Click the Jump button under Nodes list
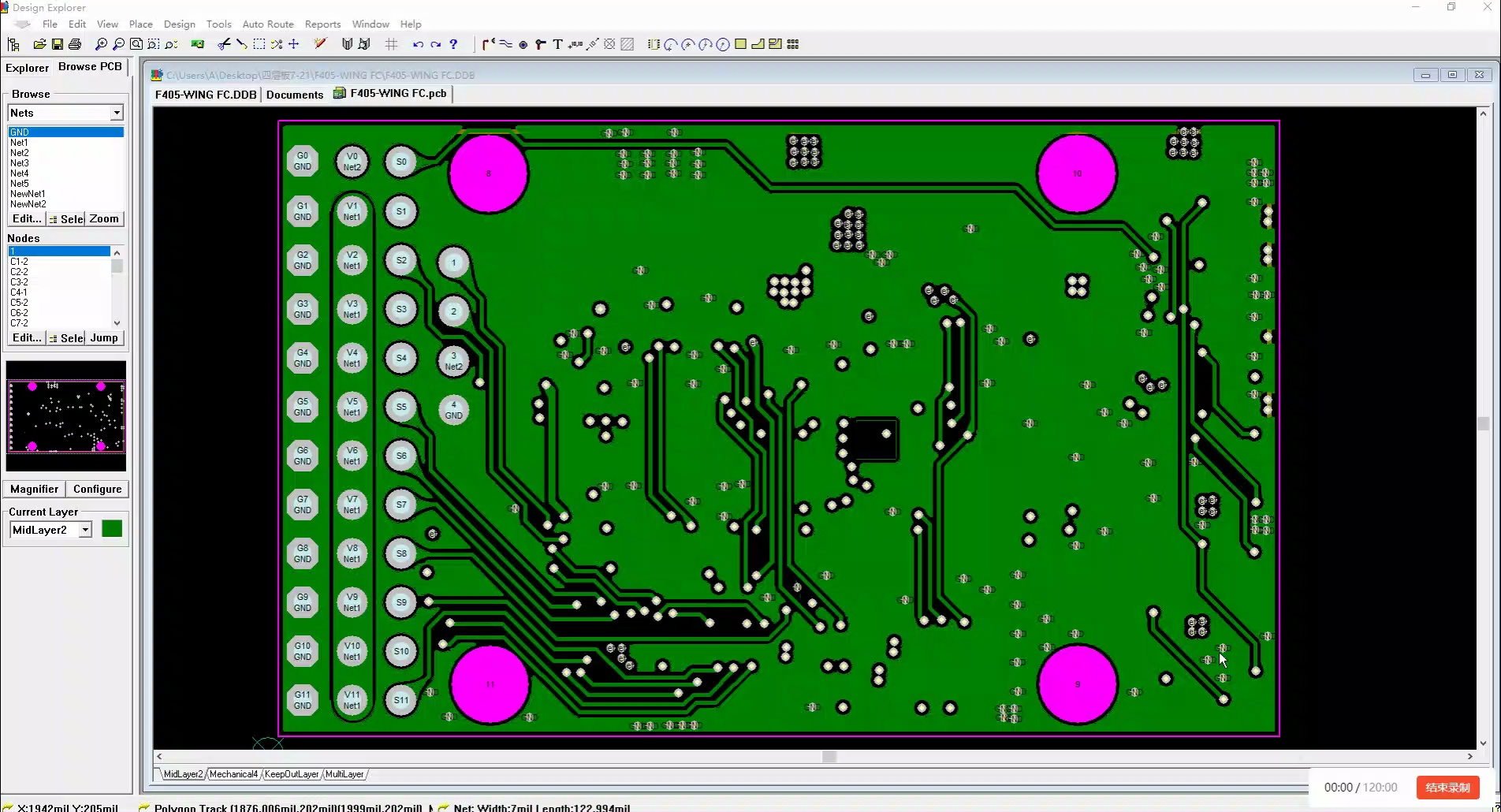The width and height of the screenshot is (1501, 812). pos(104,337)
